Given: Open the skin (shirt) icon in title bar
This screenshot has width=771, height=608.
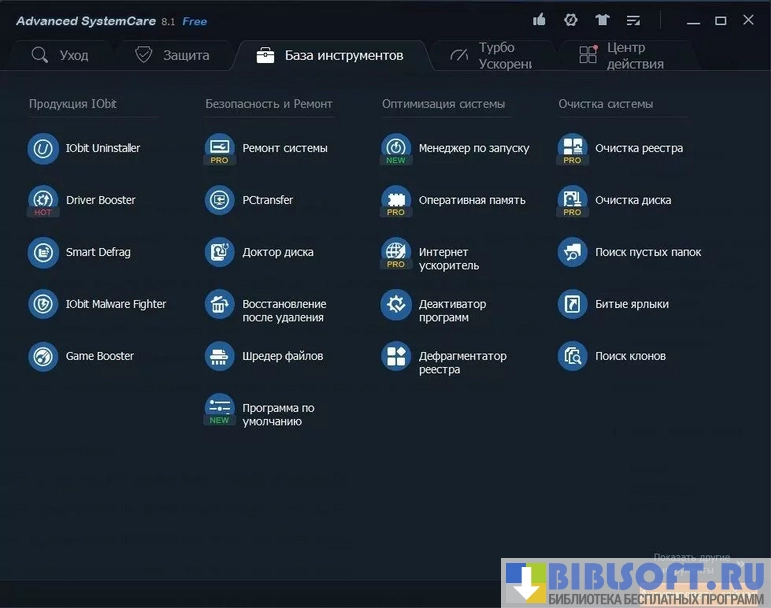Looking at the screenshot, I should (602, 20).
